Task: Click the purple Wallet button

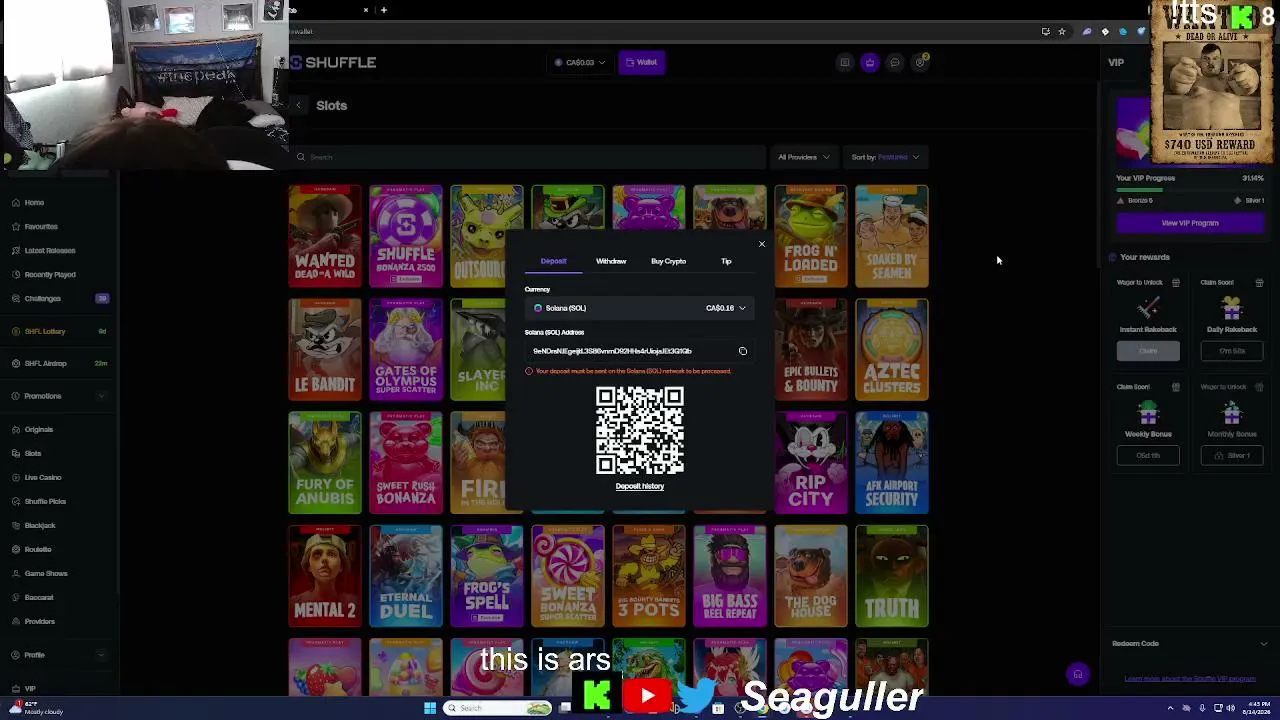Action: tap(642, 63)
